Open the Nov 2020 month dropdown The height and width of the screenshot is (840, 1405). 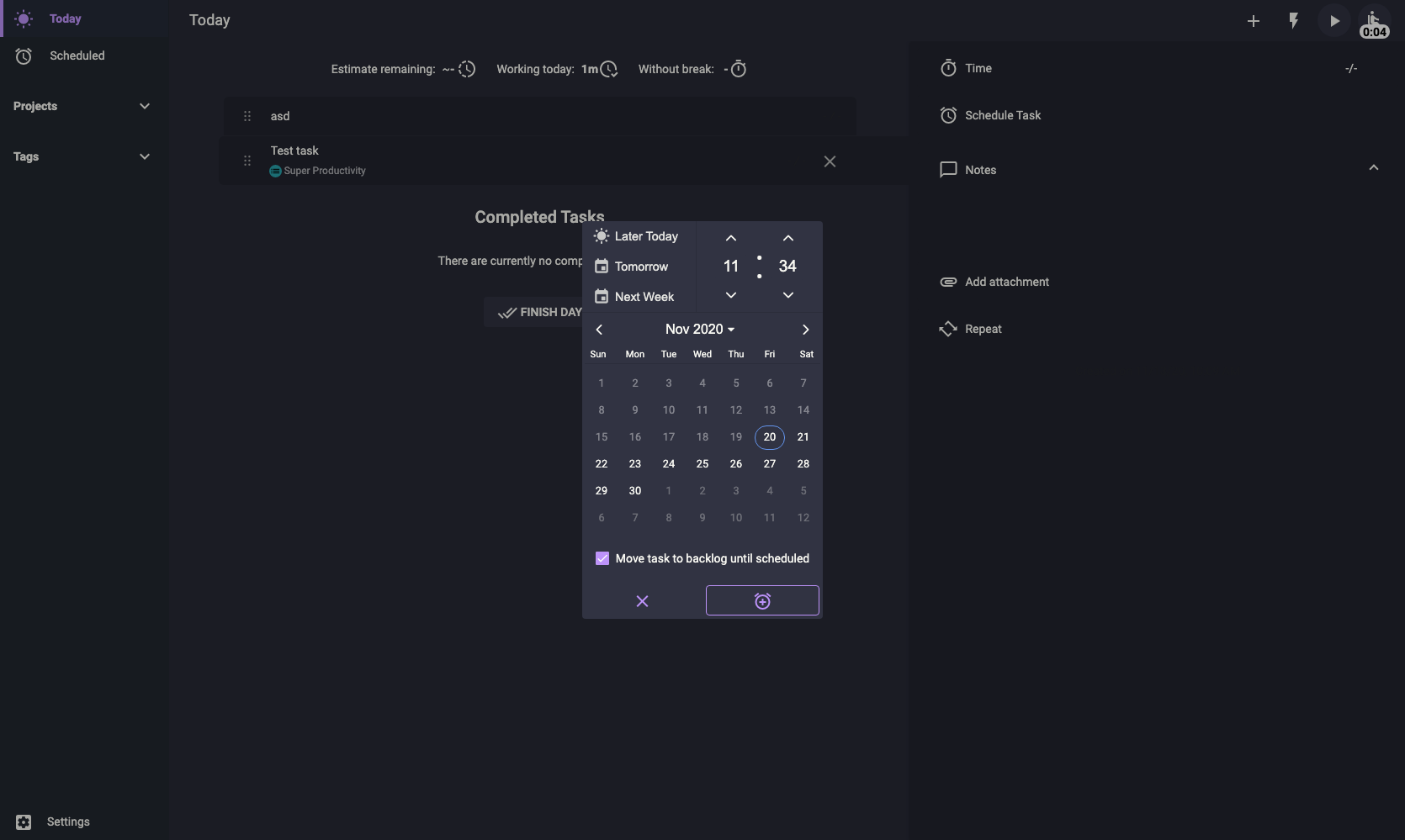click(x=700, y=329)
